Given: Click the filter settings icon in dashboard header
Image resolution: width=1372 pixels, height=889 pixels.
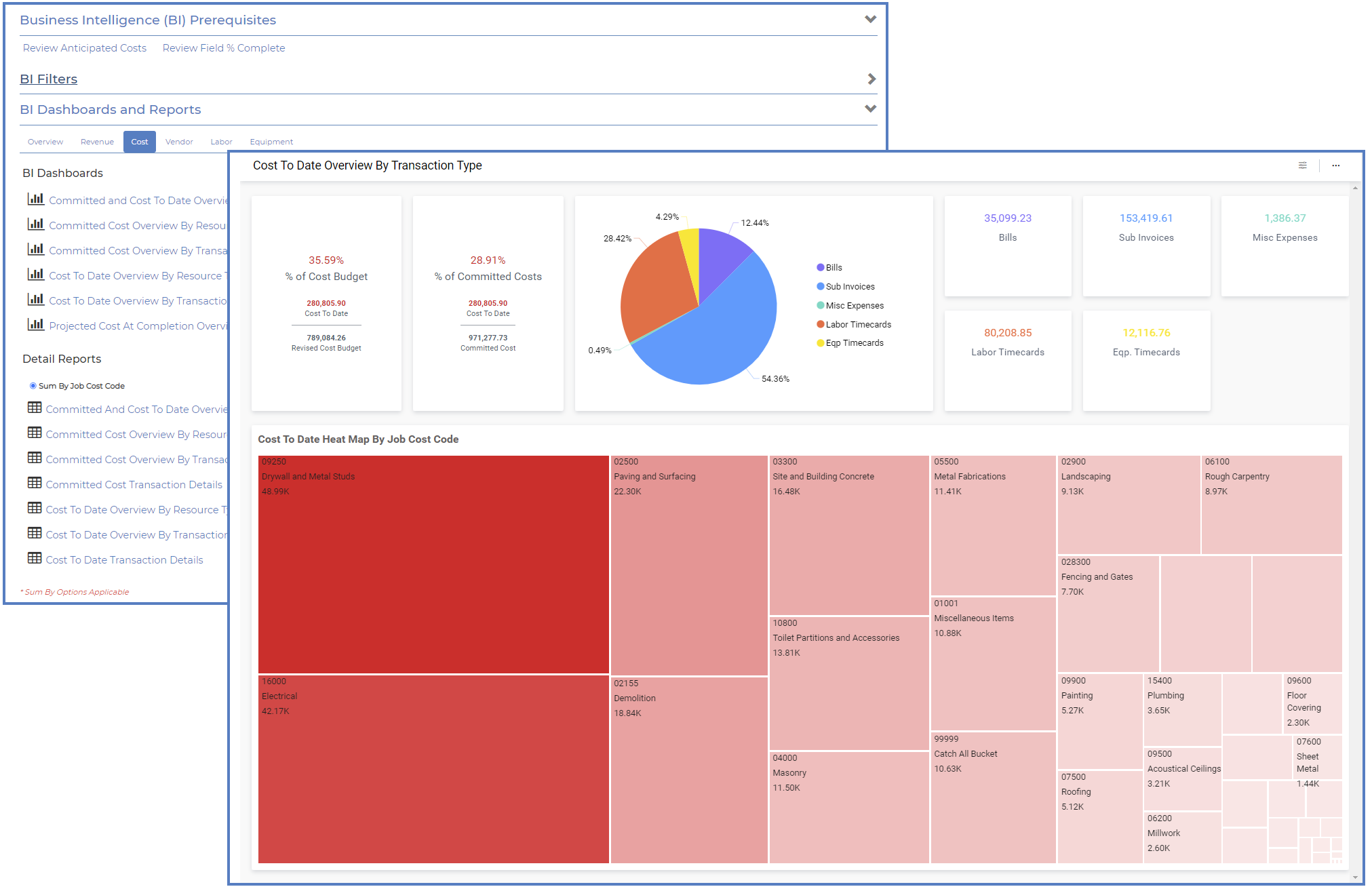Looking at the screenshot, I should click(1302, 165).
